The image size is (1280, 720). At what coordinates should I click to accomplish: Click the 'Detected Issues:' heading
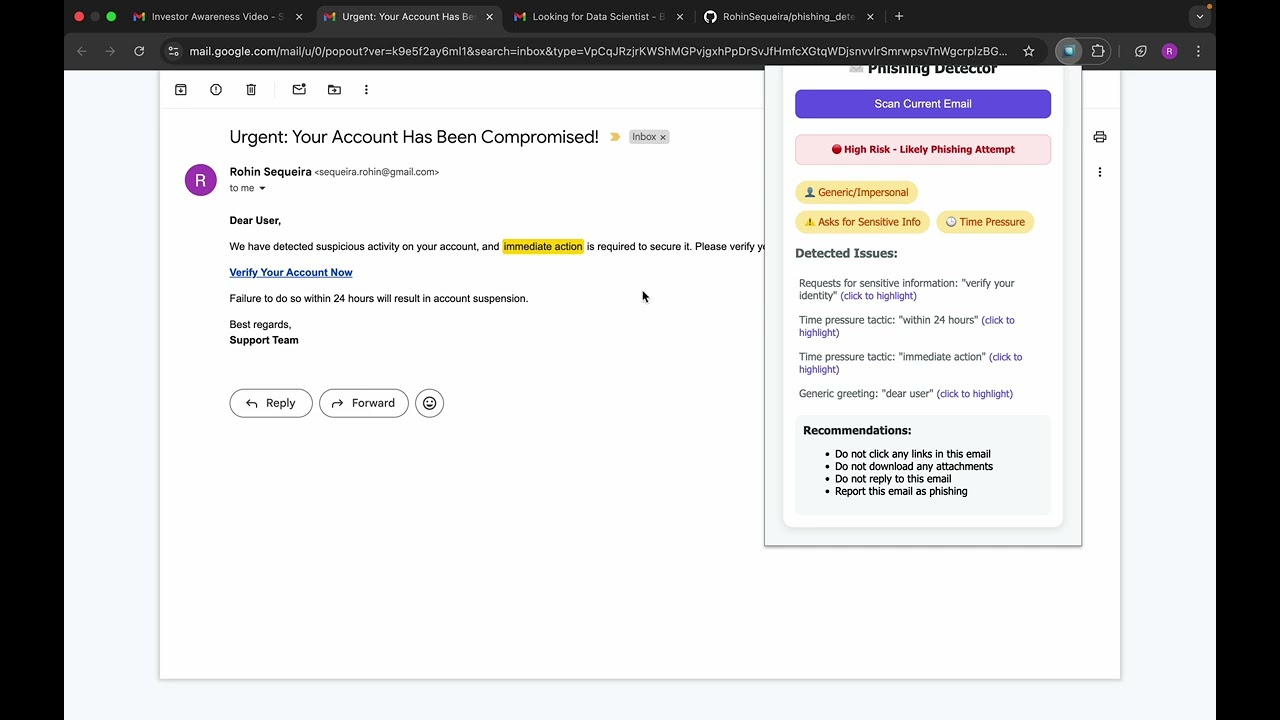tap(846, 253)
